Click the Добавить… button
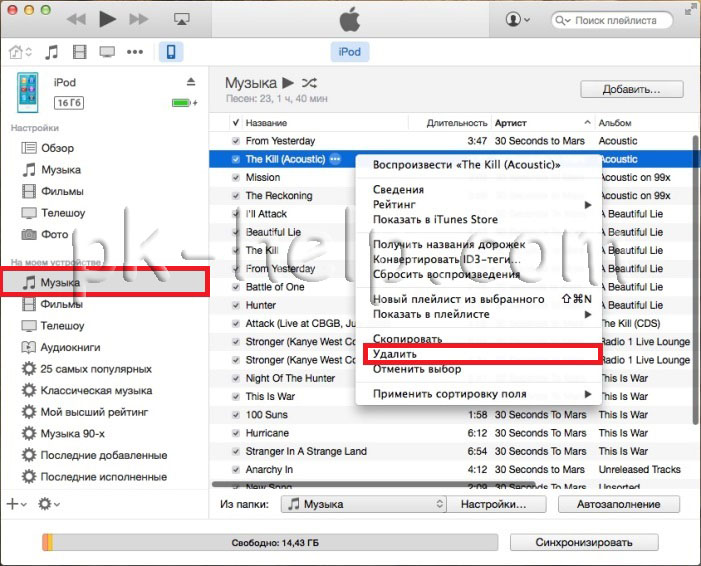The width and height of the screenshot is (701, 566). click(632, 89)
